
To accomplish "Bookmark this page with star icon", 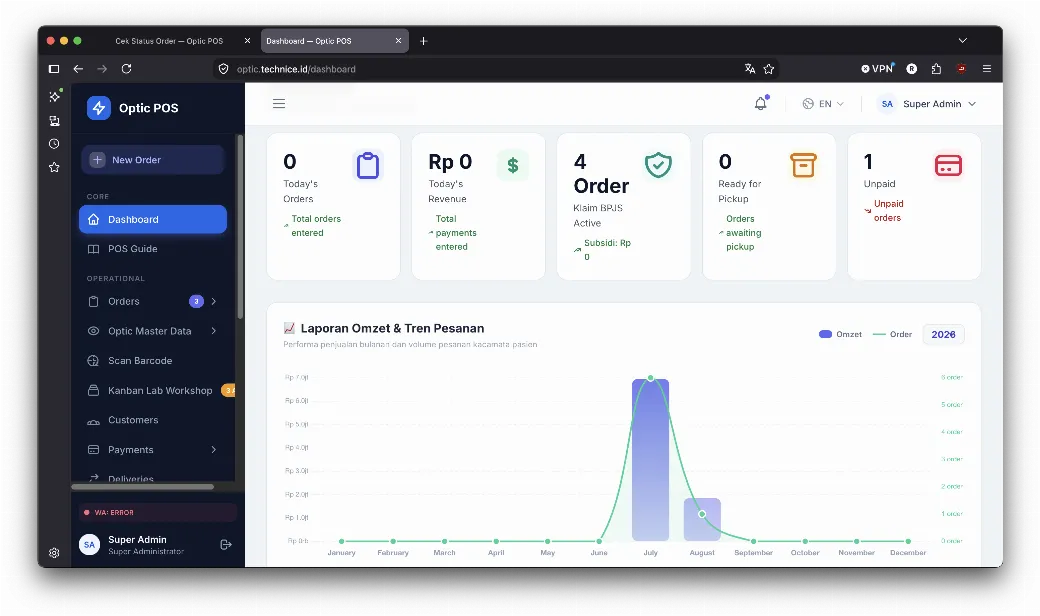I will click(x=769, y=69).
